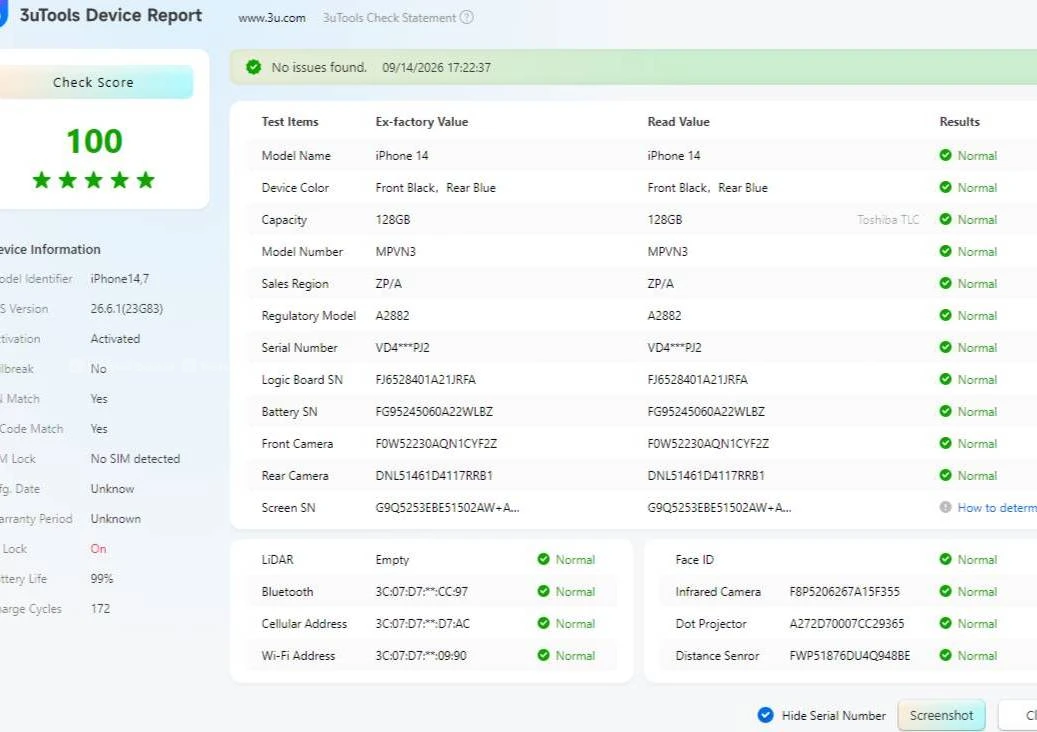Click Normal check icon in Front Camera row
1037x732 pixels.
pos(945,443)
